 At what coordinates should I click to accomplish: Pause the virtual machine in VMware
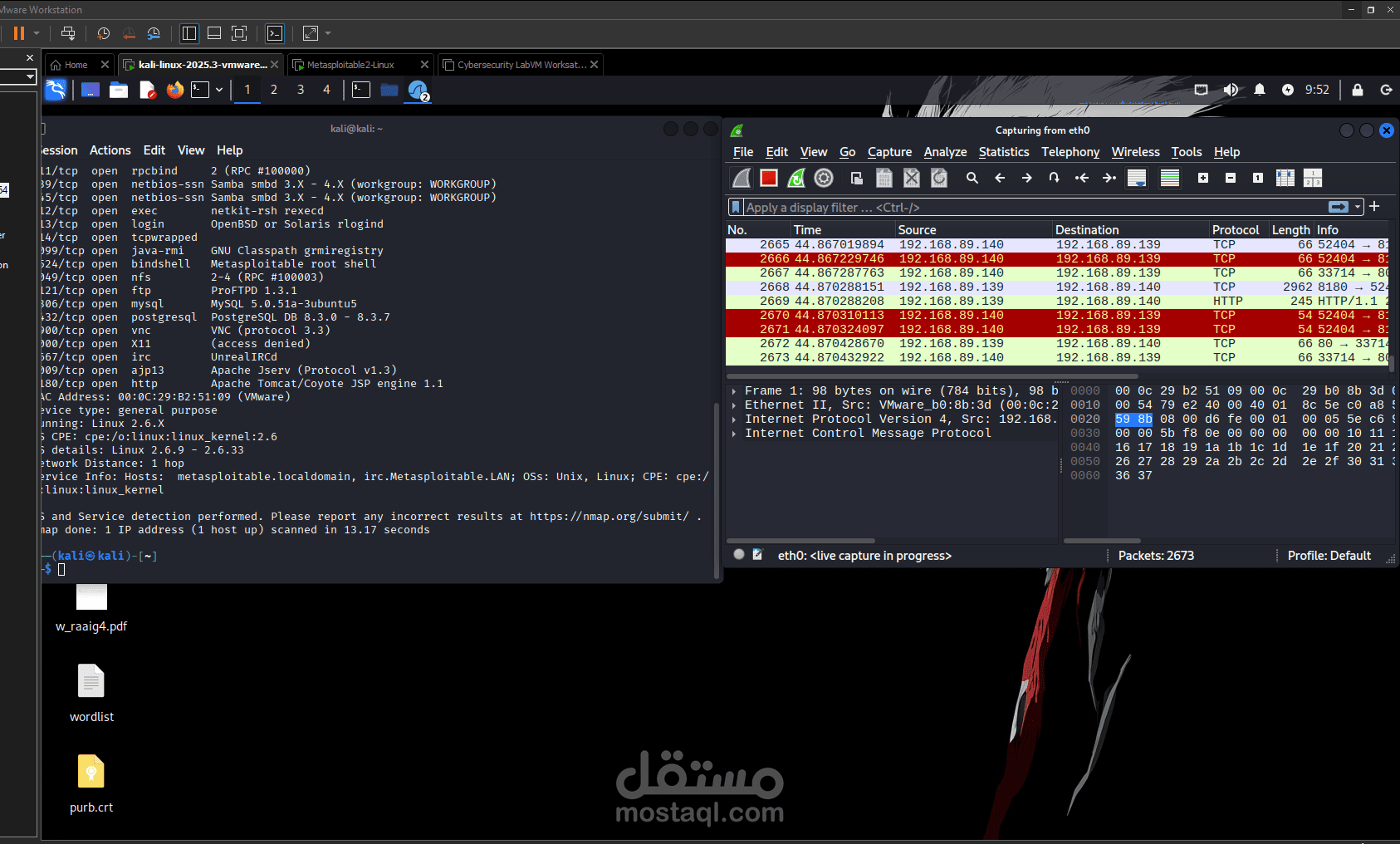[x=18, y=33]
